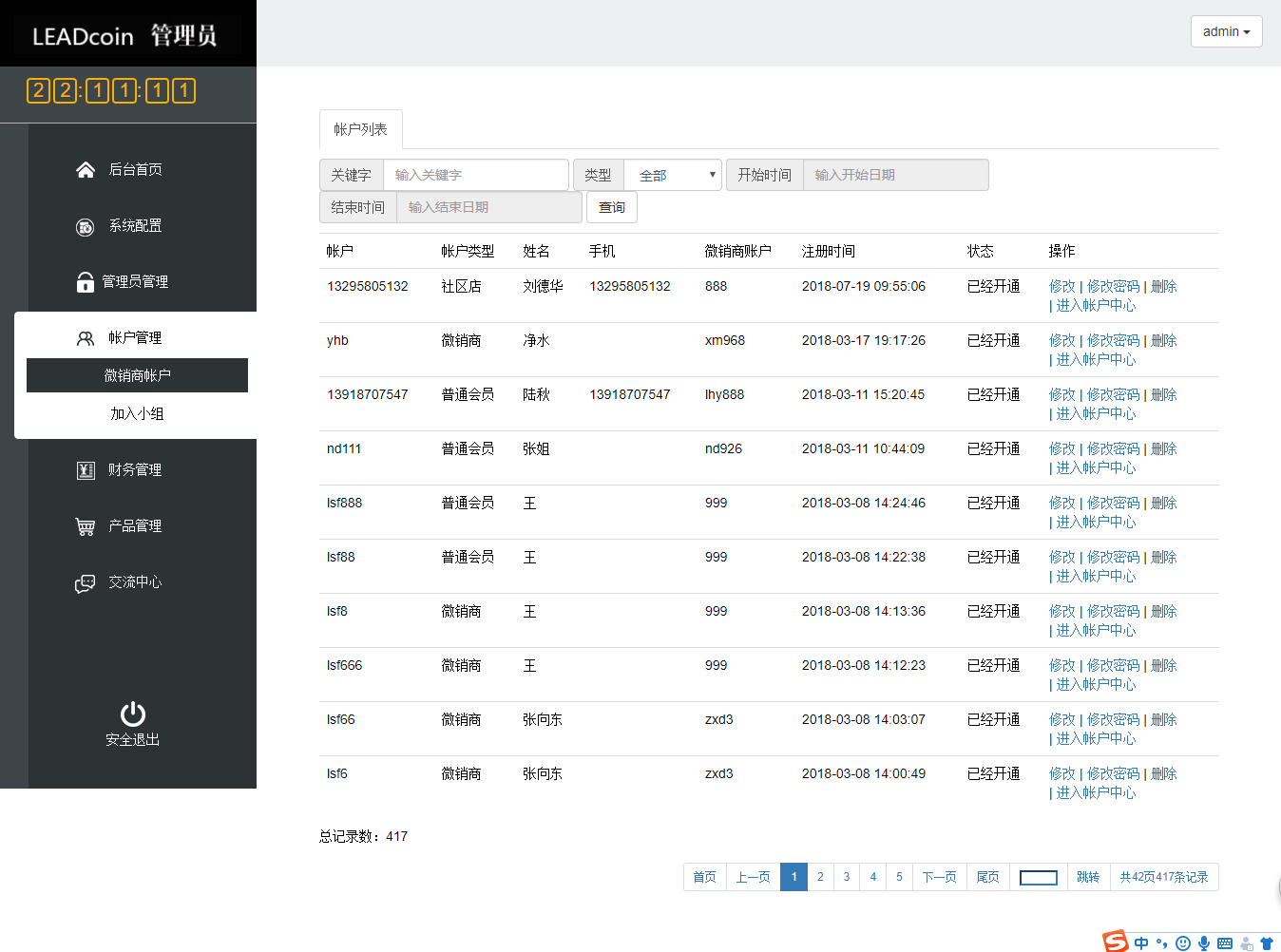Click 首页 first page

tap(705, 877)
